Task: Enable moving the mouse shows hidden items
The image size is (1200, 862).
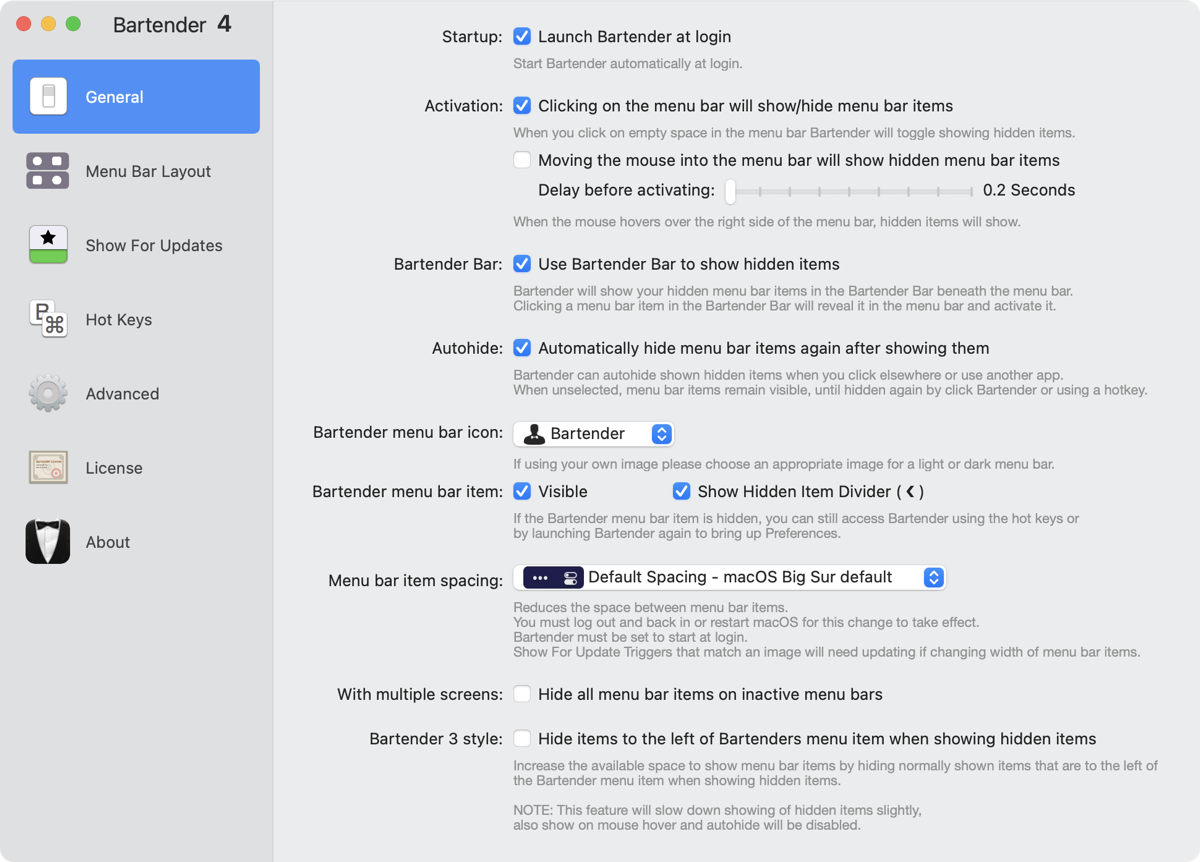Action: [522, 160]
